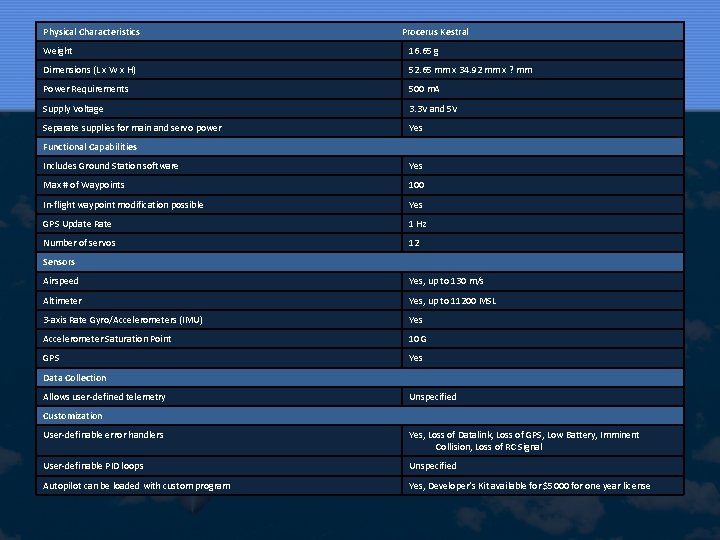Select the '3.3v and 5v' value
The height and width of the screenshot is (540, 720).
[433, 109]
